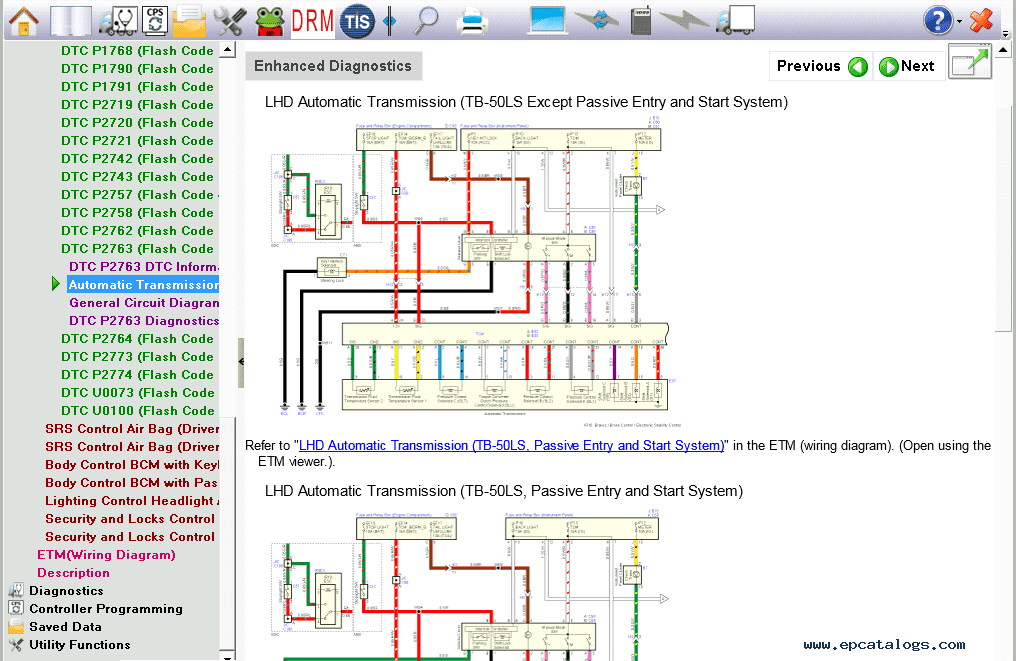This screenshot has width=1016, height=661.
Task: Click the expand view icon beside Next
Action: pyautogui.click(x=970, y=62)
